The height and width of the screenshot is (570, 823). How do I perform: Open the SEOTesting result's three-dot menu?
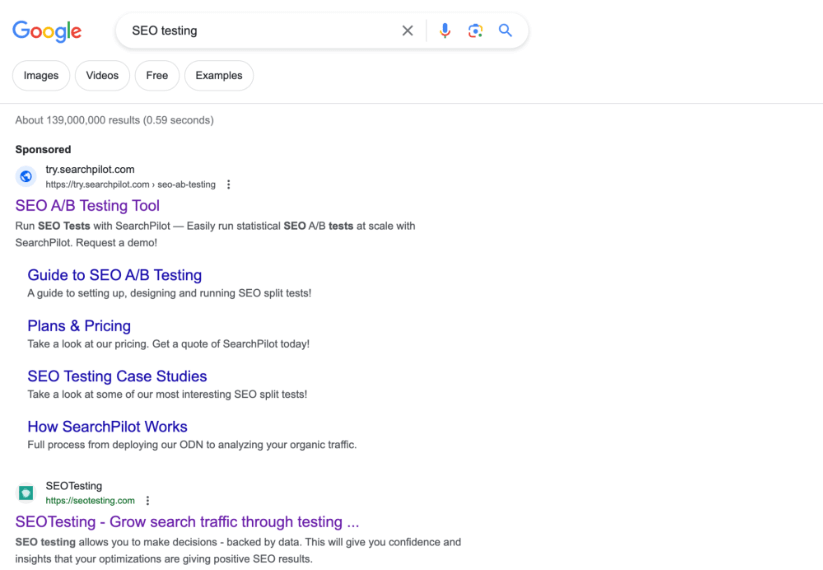point(148,501)
